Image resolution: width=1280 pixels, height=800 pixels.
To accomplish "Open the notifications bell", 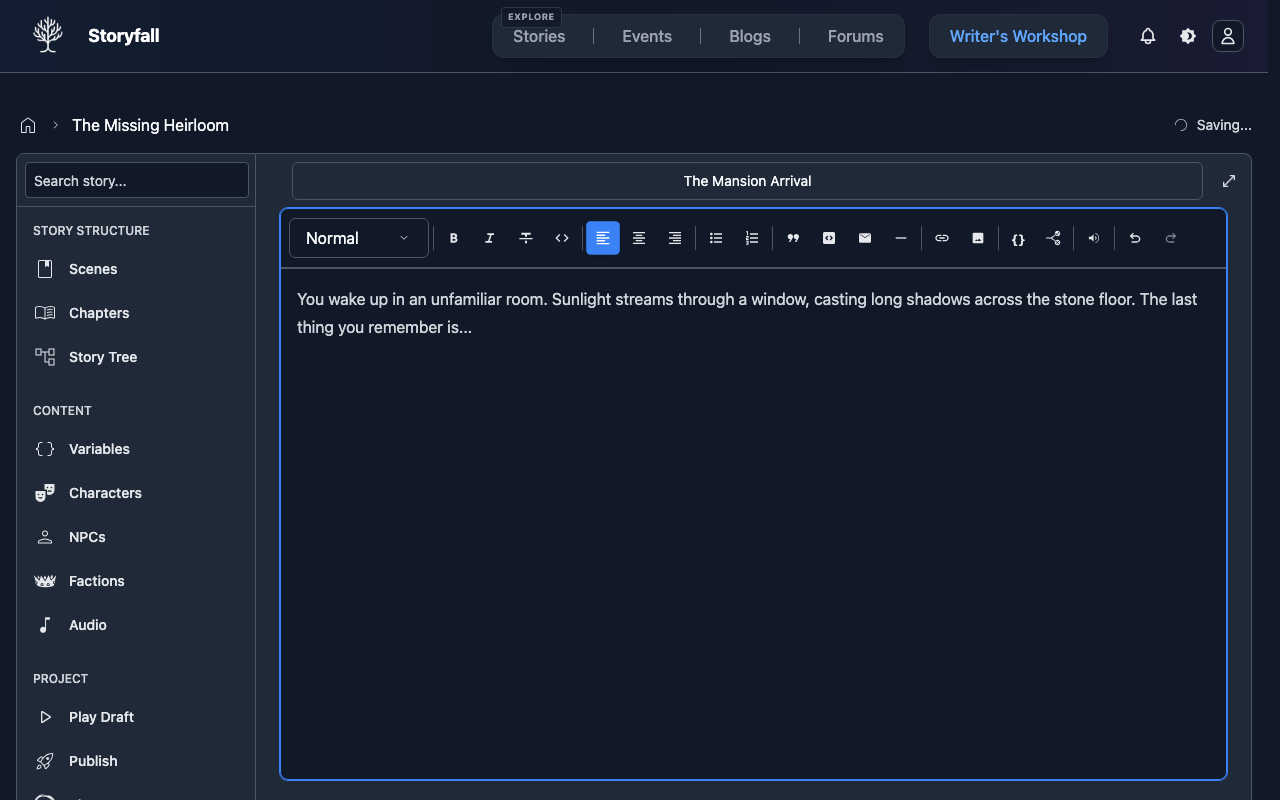I will coord(1147,36).
